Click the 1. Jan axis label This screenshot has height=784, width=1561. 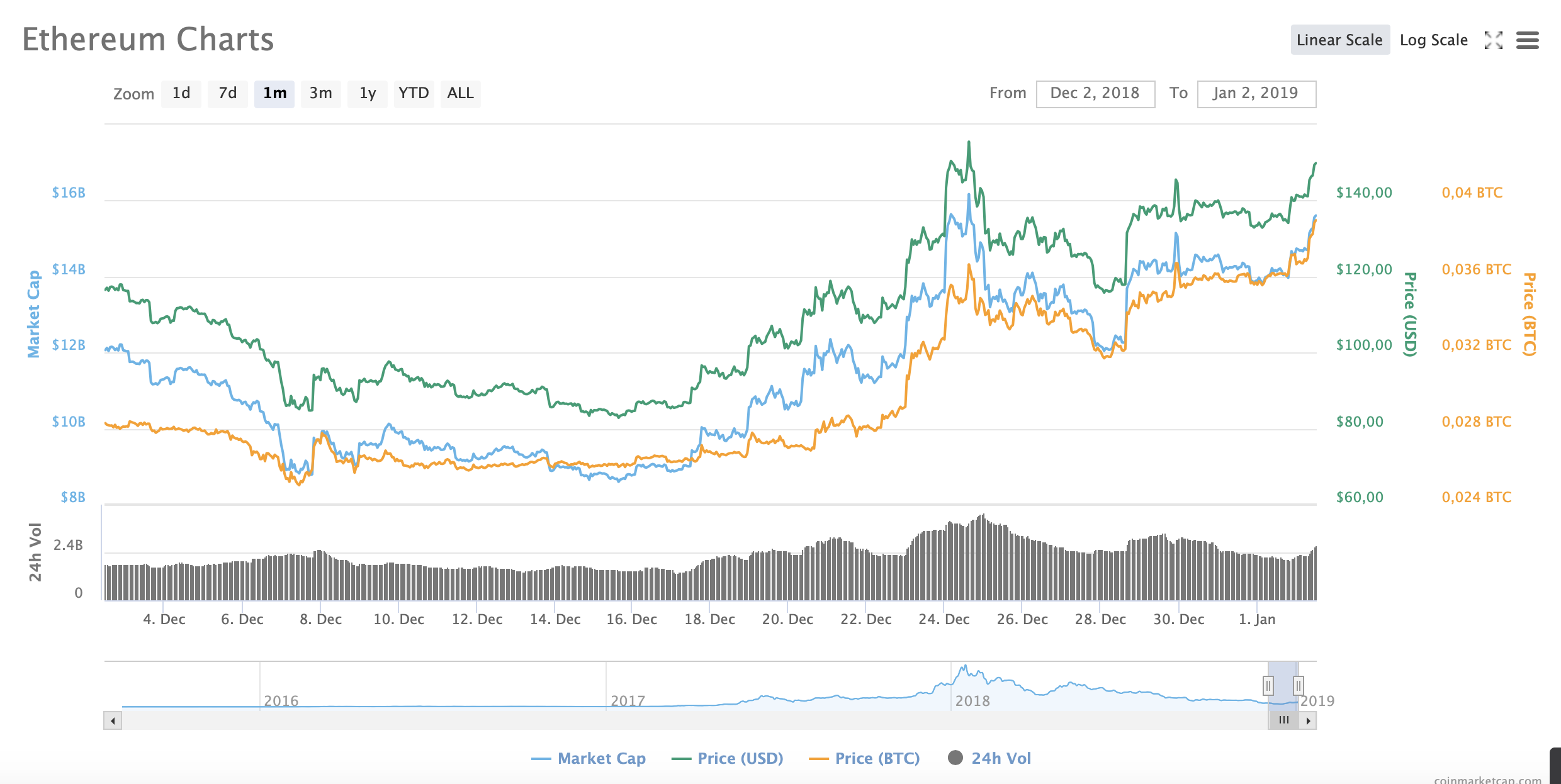tap(1257, 619)
